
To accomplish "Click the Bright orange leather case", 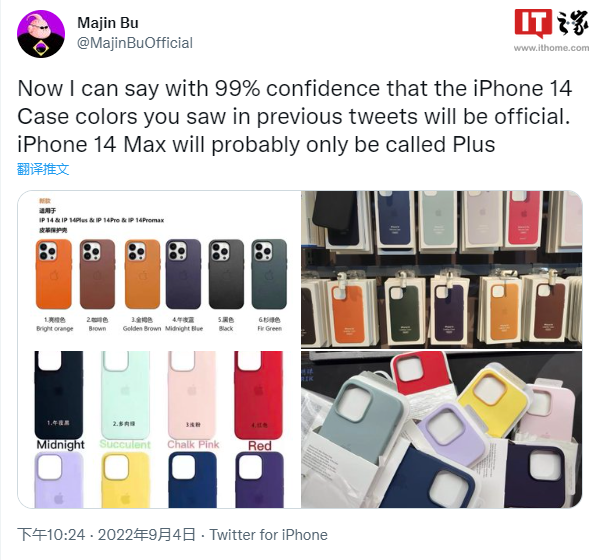I will pos(54,274).
